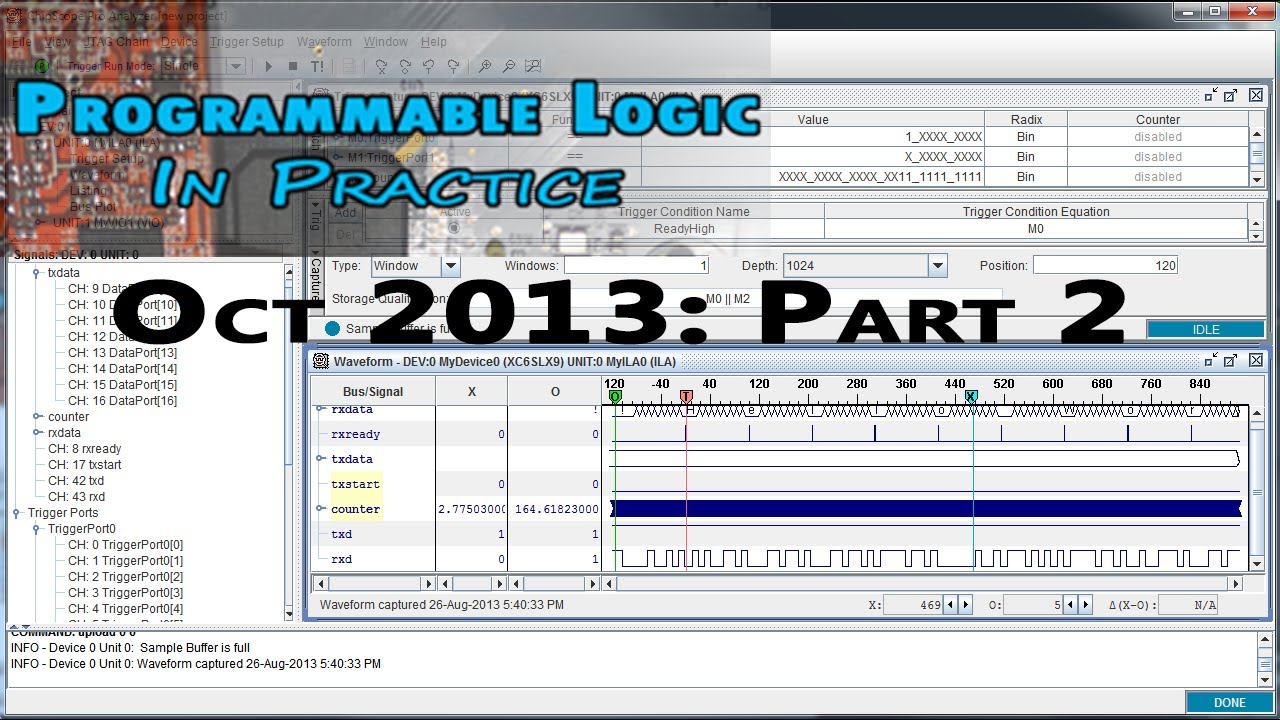Click the Windows count input field
The width and height of the screenshot is (1280, 720).
[637, 266]
